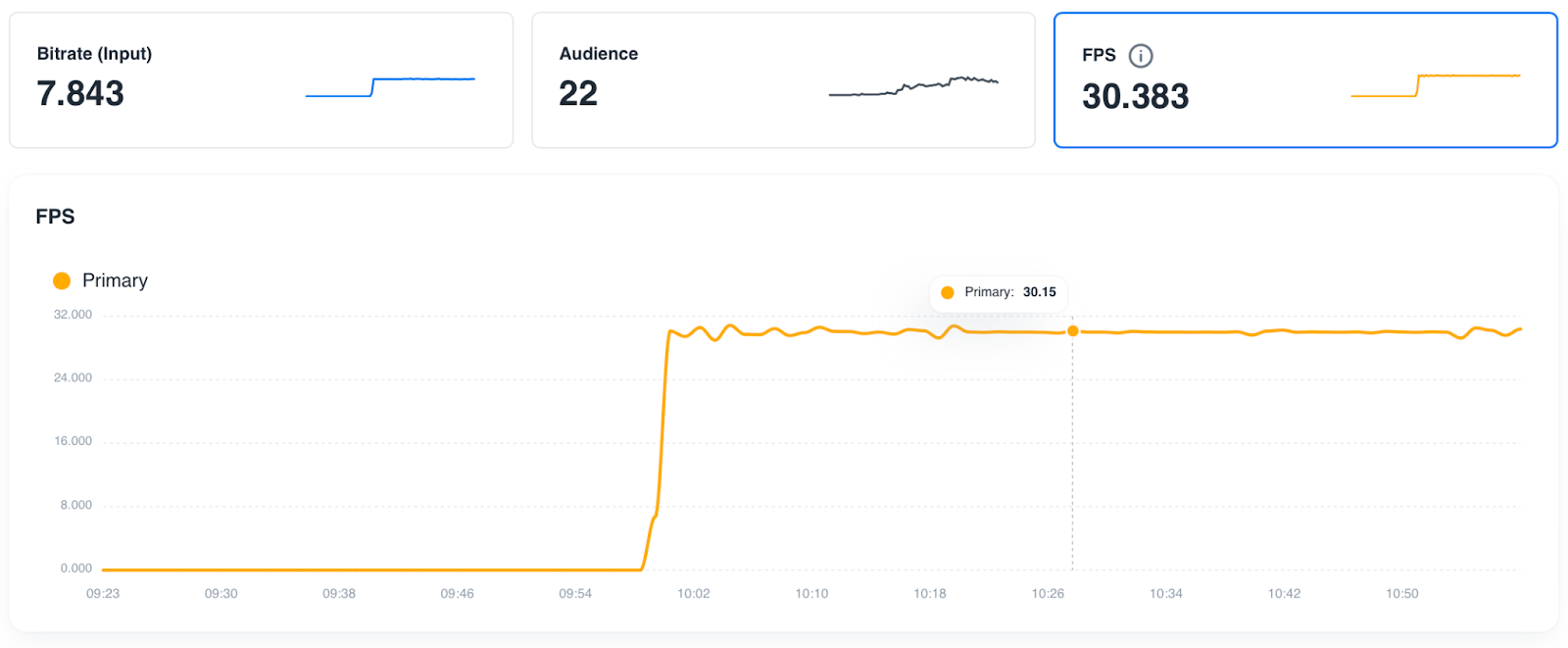Click the FPS orange sparkline chart
This screenshot has height=648, width=1568.
click(x=1435, y=84)
